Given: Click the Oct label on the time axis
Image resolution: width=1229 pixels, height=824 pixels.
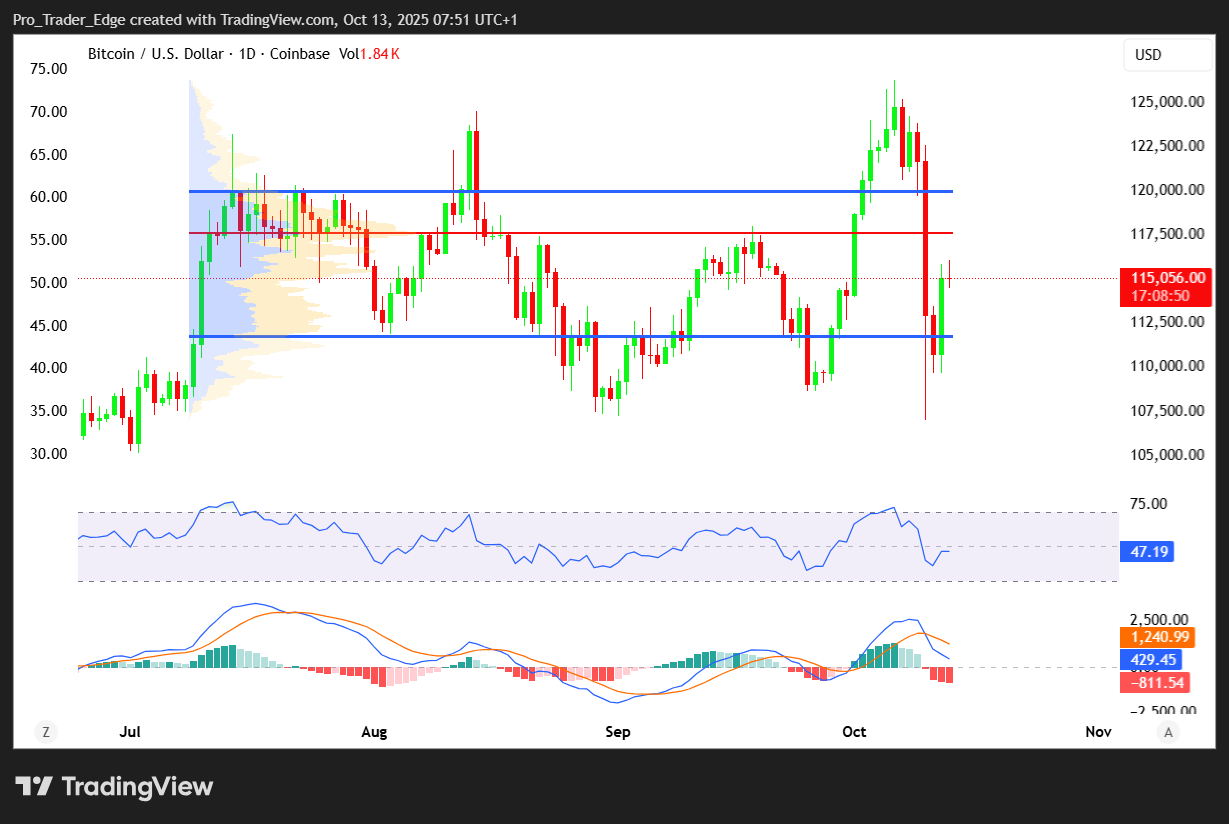Looking at the screenshot, I should 854,732.
